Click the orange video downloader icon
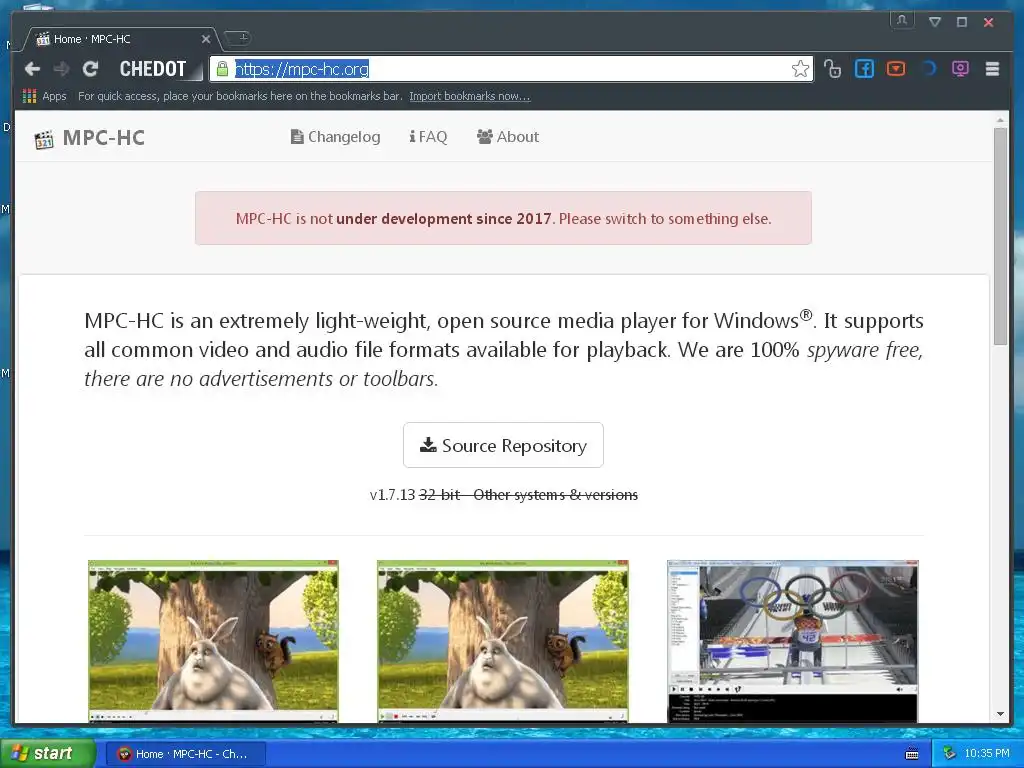Image resolution: width=1024 pixels, height=768 pixels. [x=896, y=68]
